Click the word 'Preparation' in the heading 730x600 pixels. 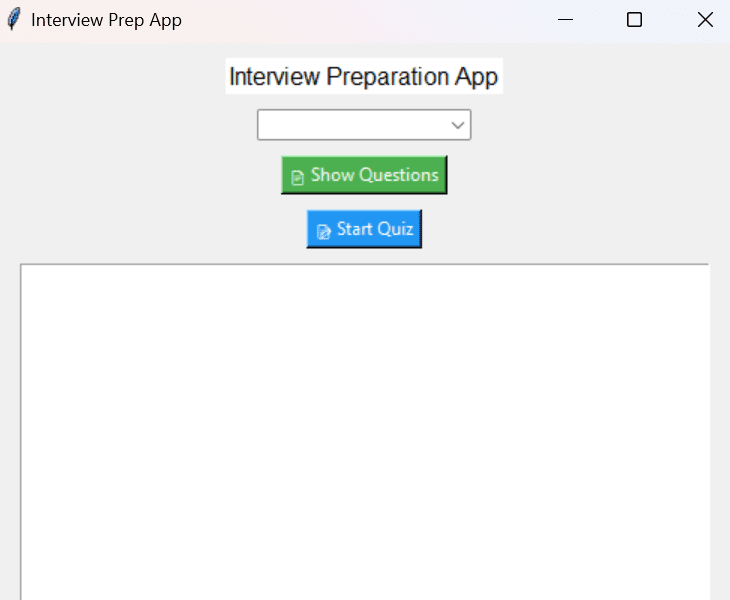point(388,76)
